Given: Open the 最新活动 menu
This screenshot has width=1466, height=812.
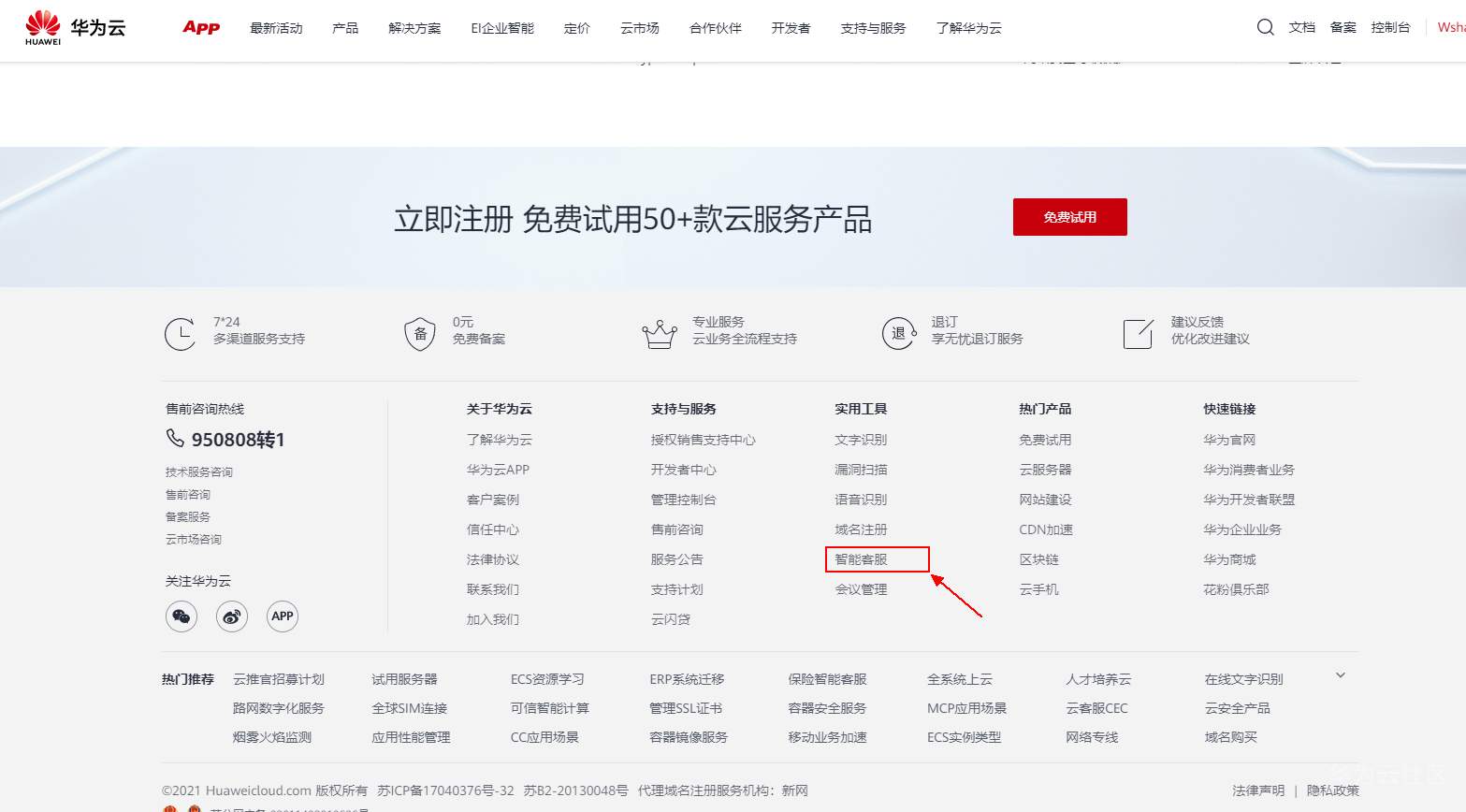Looking at the screenshot, I should pos(276,28).
